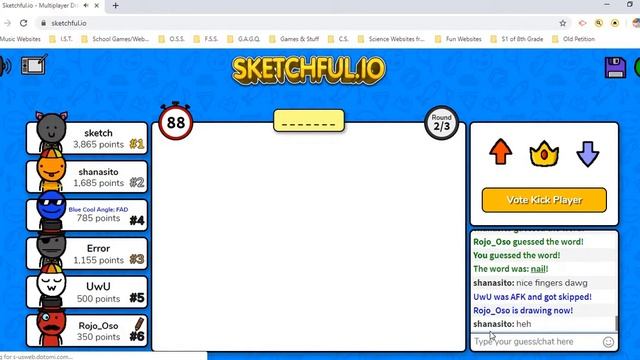Screen dimensions: 640x360
Task: Select the player card for Error
Action: (x=87, y=254)
